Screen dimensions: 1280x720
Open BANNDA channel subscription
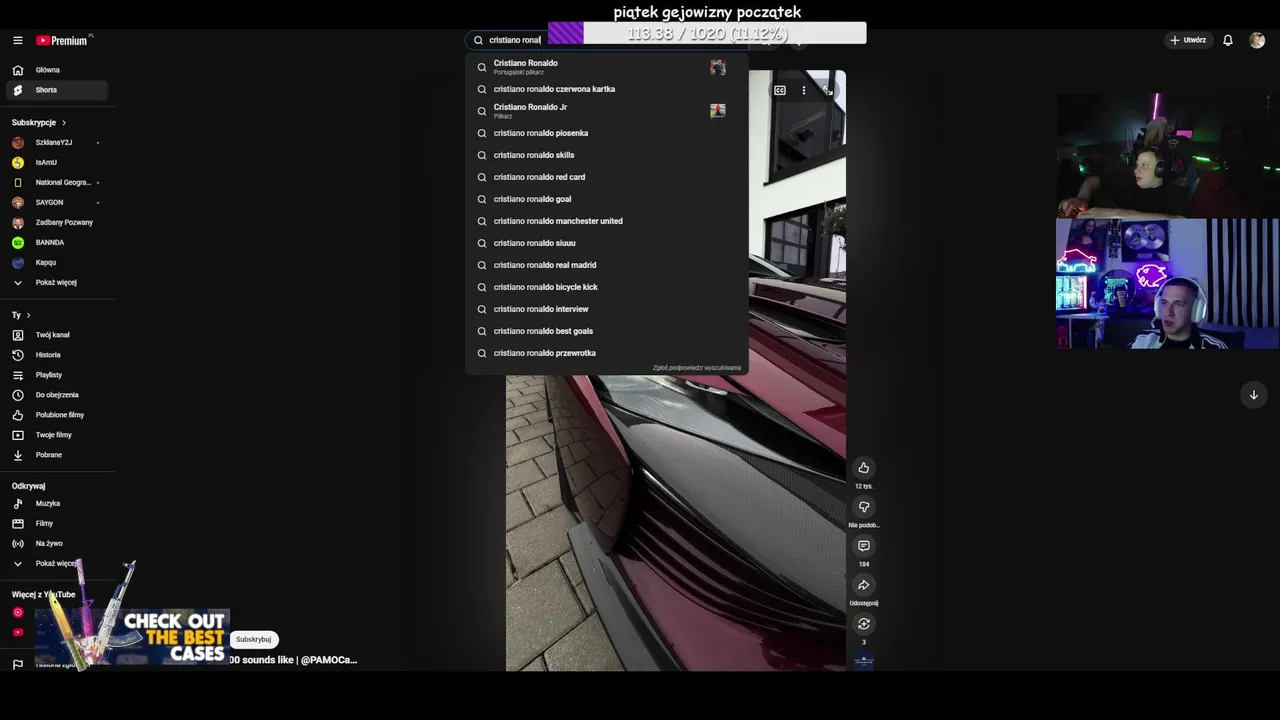(57, 242)
